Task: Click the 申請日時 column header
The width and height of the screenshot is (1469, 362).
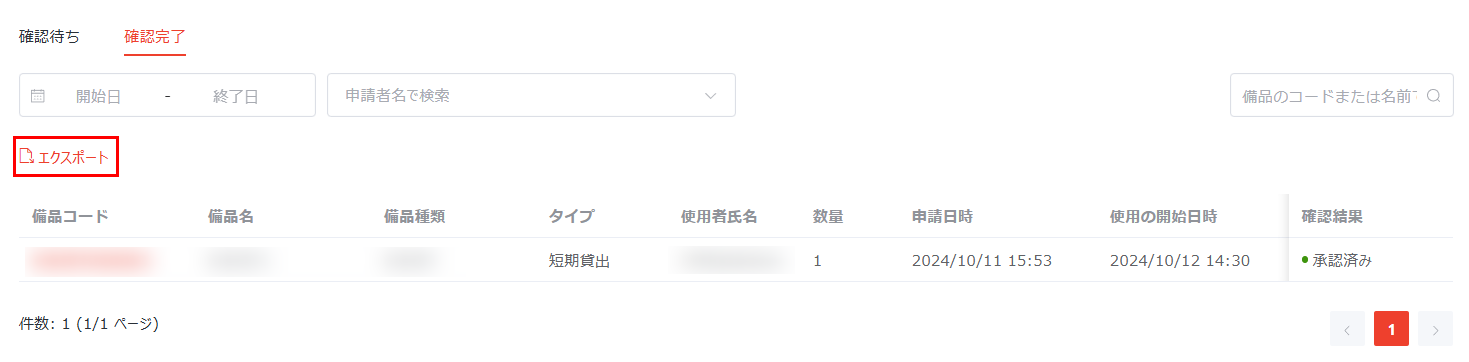Action: [943, 216]
